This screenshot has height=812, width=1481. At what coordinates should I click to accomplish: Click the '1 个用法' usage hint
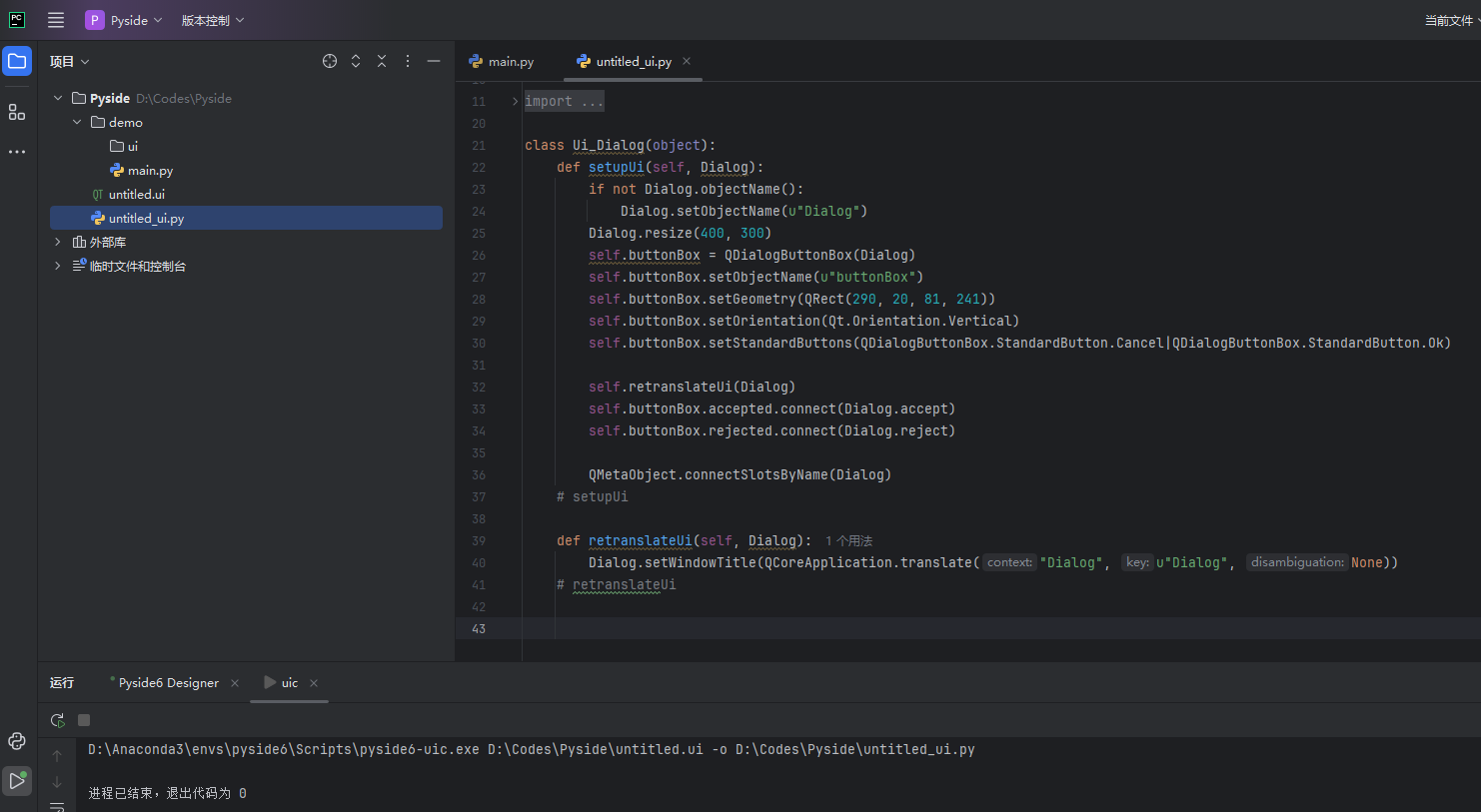pos(848,540)
